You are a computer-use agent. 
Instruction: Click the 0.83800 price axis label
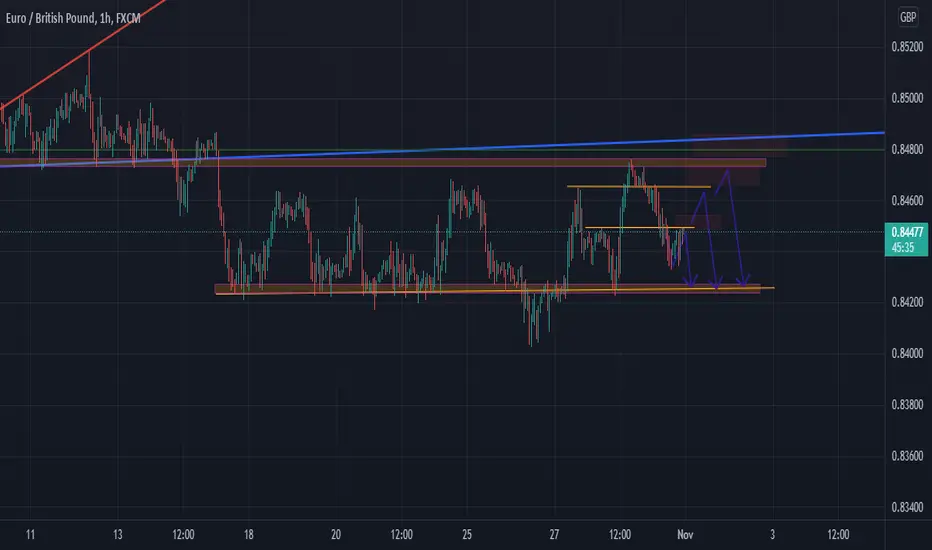click(x=908, y=405)
